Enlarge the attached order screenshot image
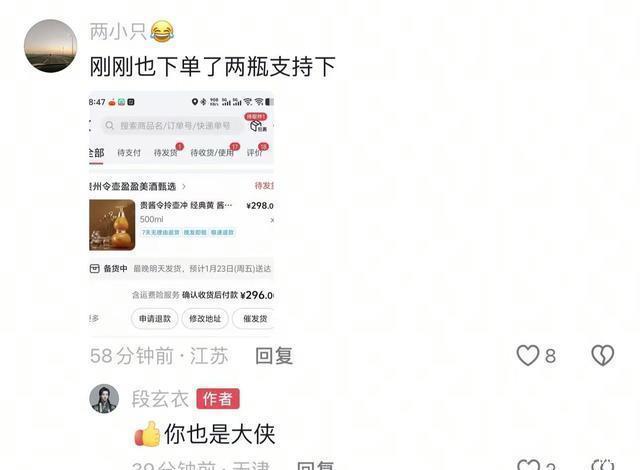 (181, 214)
